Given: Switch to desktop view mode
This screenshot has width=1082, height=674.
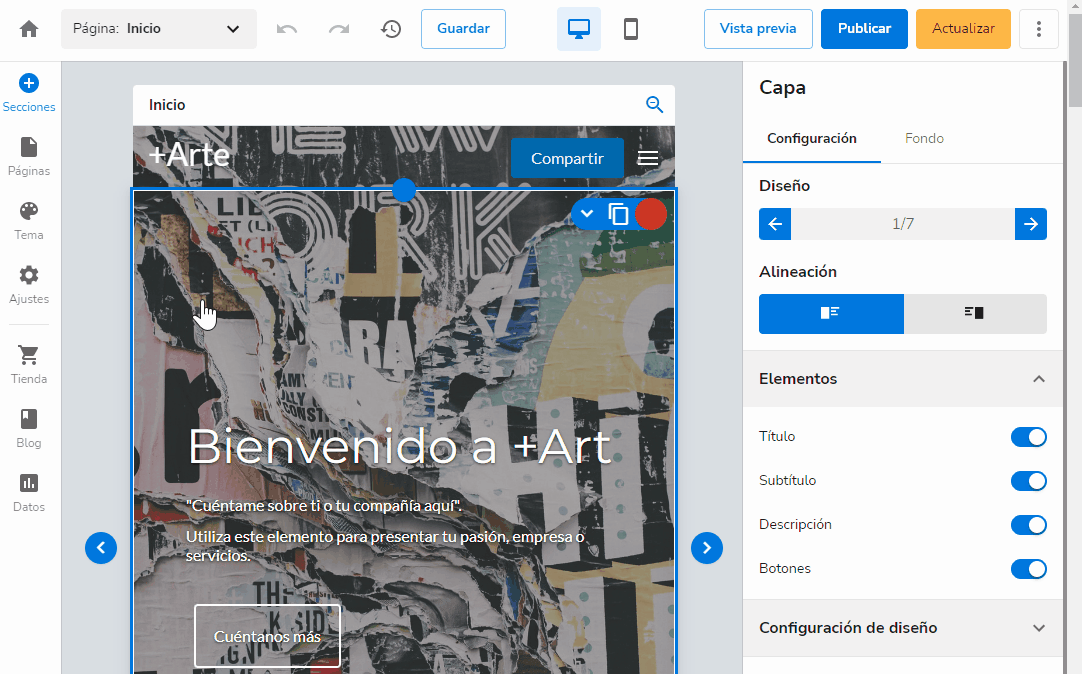Looking at the screenshot, I should pyautogui.click(x=578, y=29).
